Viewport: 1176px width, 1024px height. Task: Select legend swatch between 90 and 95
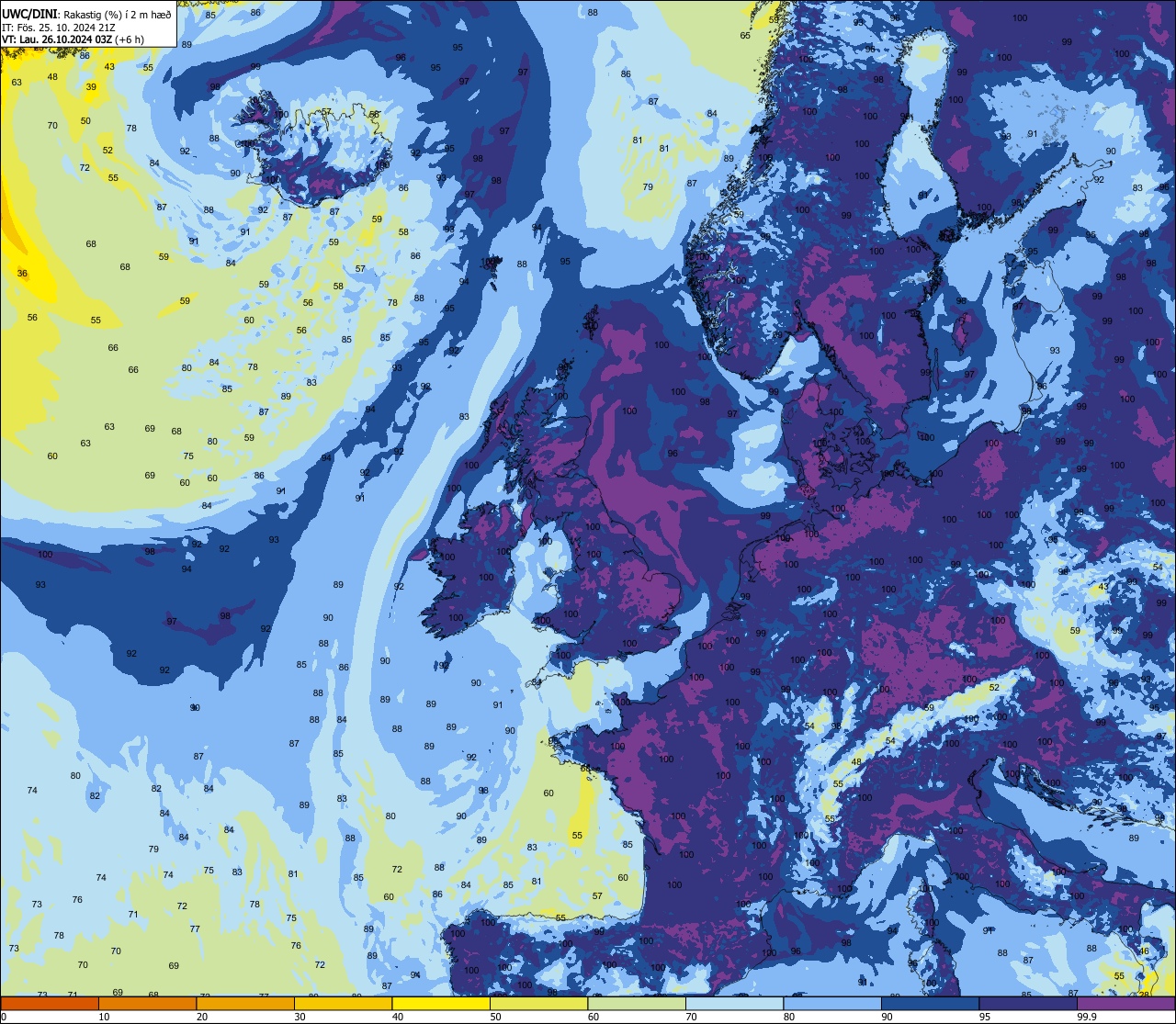point(930,1003)
